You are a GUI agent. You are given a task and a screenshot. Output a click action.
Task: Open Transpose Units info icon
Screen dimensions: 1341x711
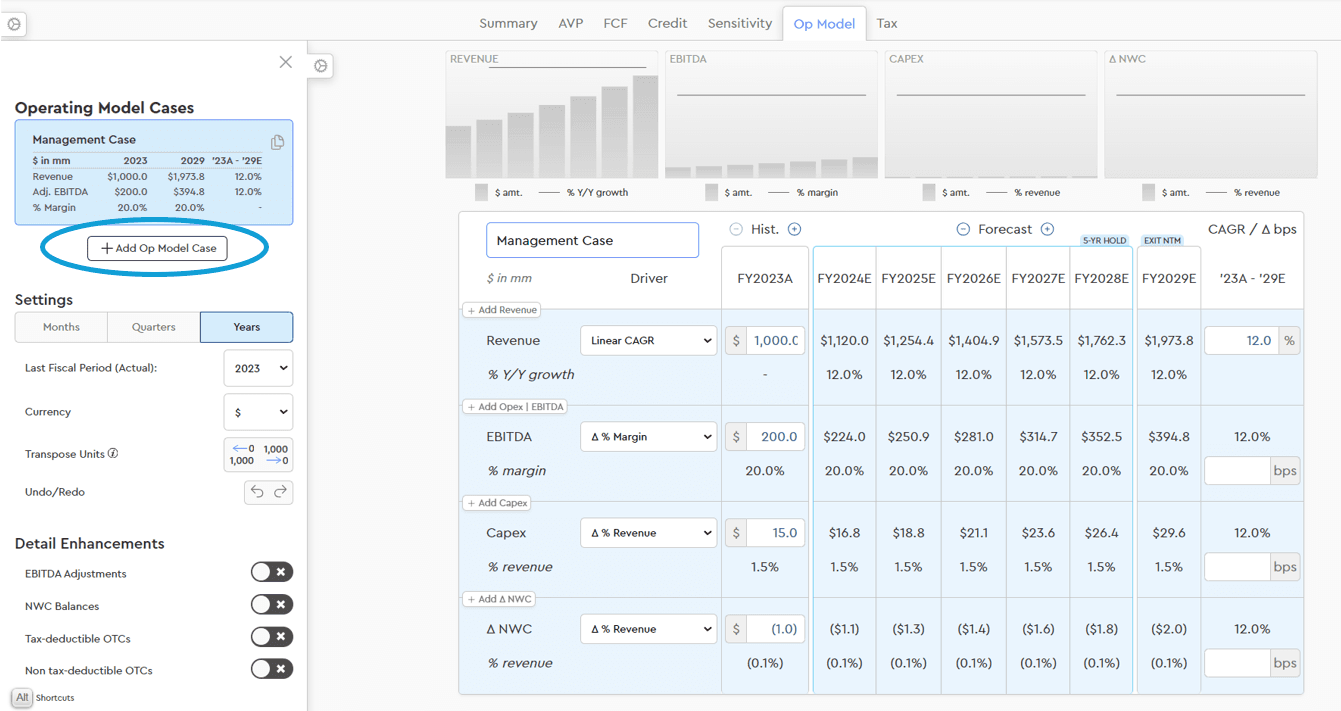click(113, 453)
